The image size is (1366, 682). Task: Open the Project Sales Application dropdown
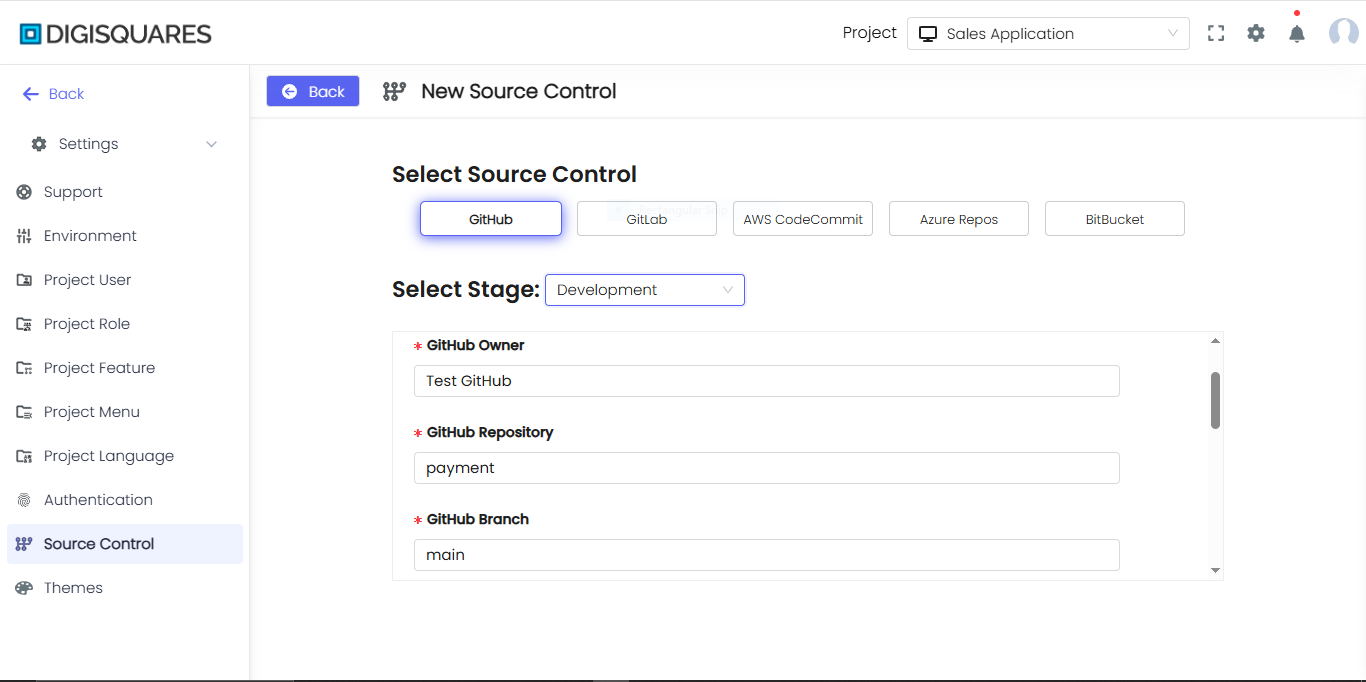coord(1048,33)
